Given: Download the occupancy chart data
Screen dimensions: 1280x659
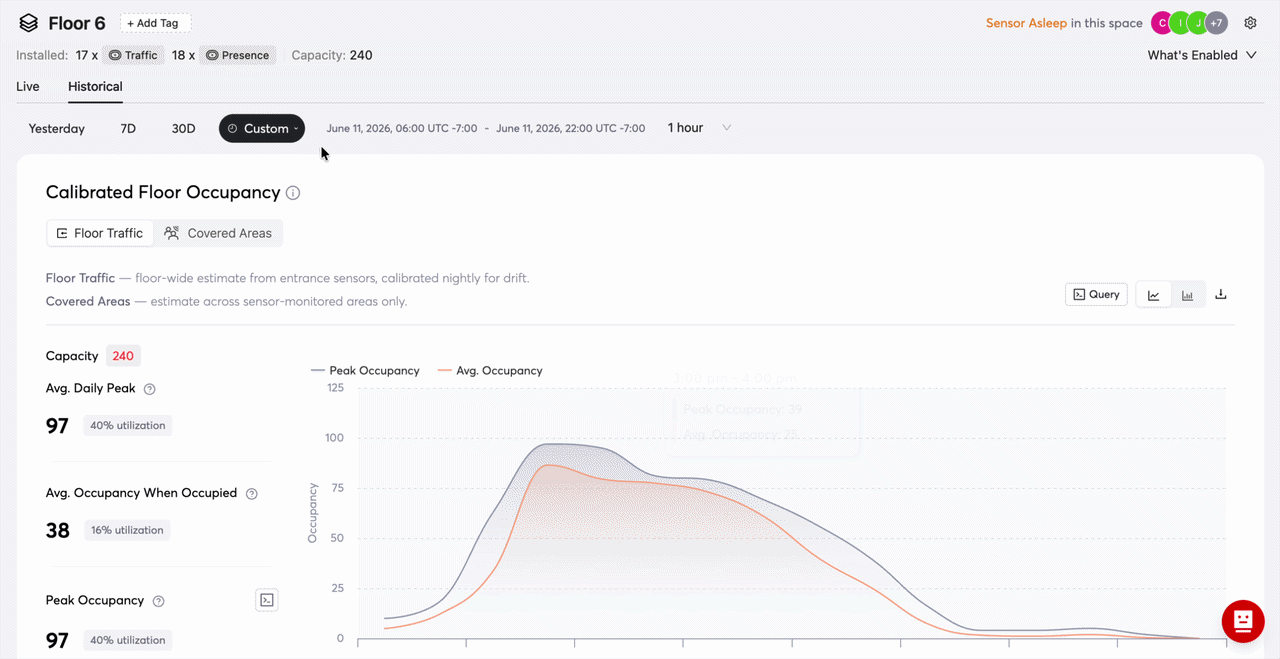Looking at the screenshot, I should click(x=1221, y=295).
